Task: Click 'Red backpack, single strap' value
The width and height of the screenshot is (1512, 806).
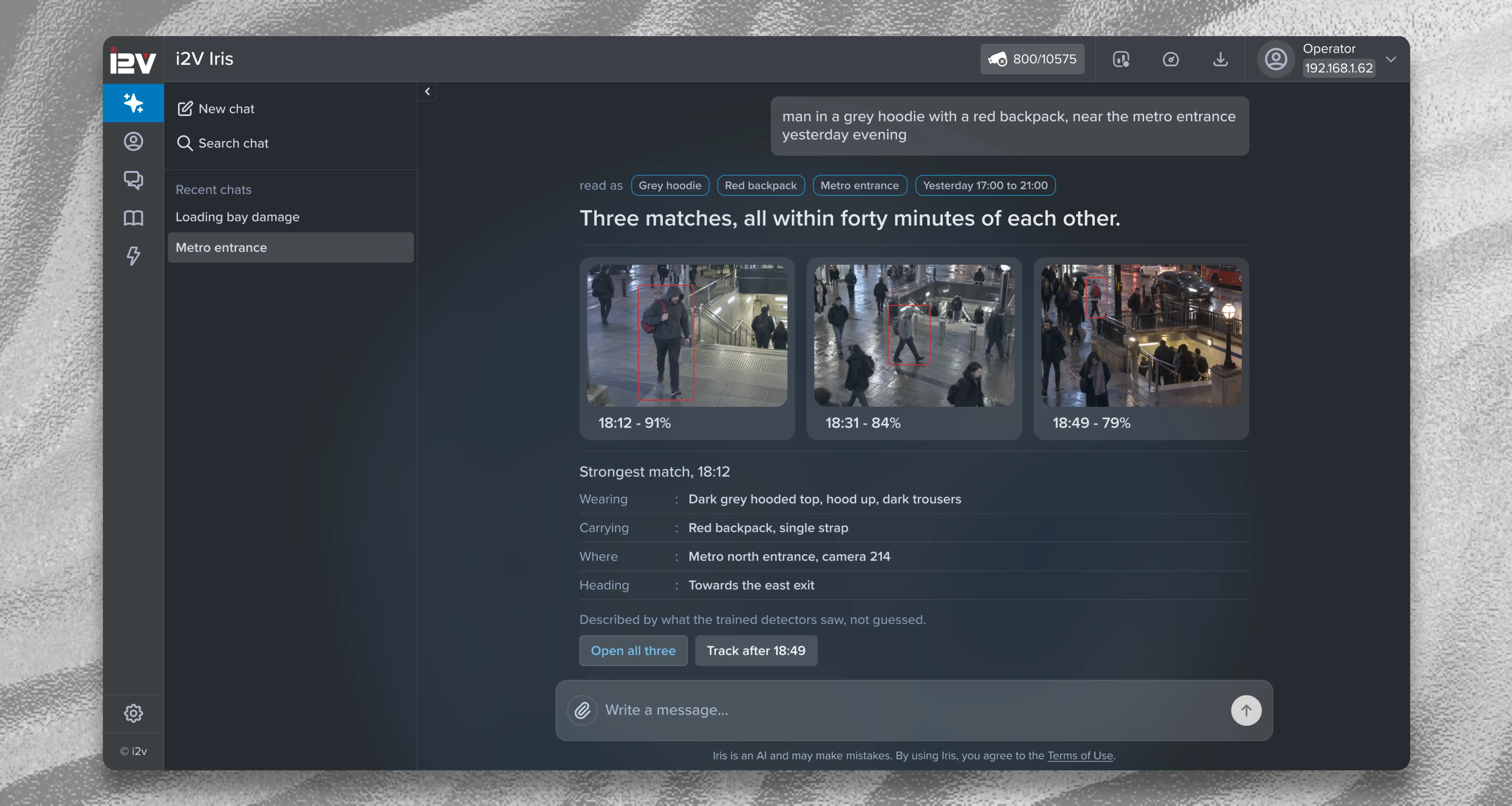Action: pos(768,528)
